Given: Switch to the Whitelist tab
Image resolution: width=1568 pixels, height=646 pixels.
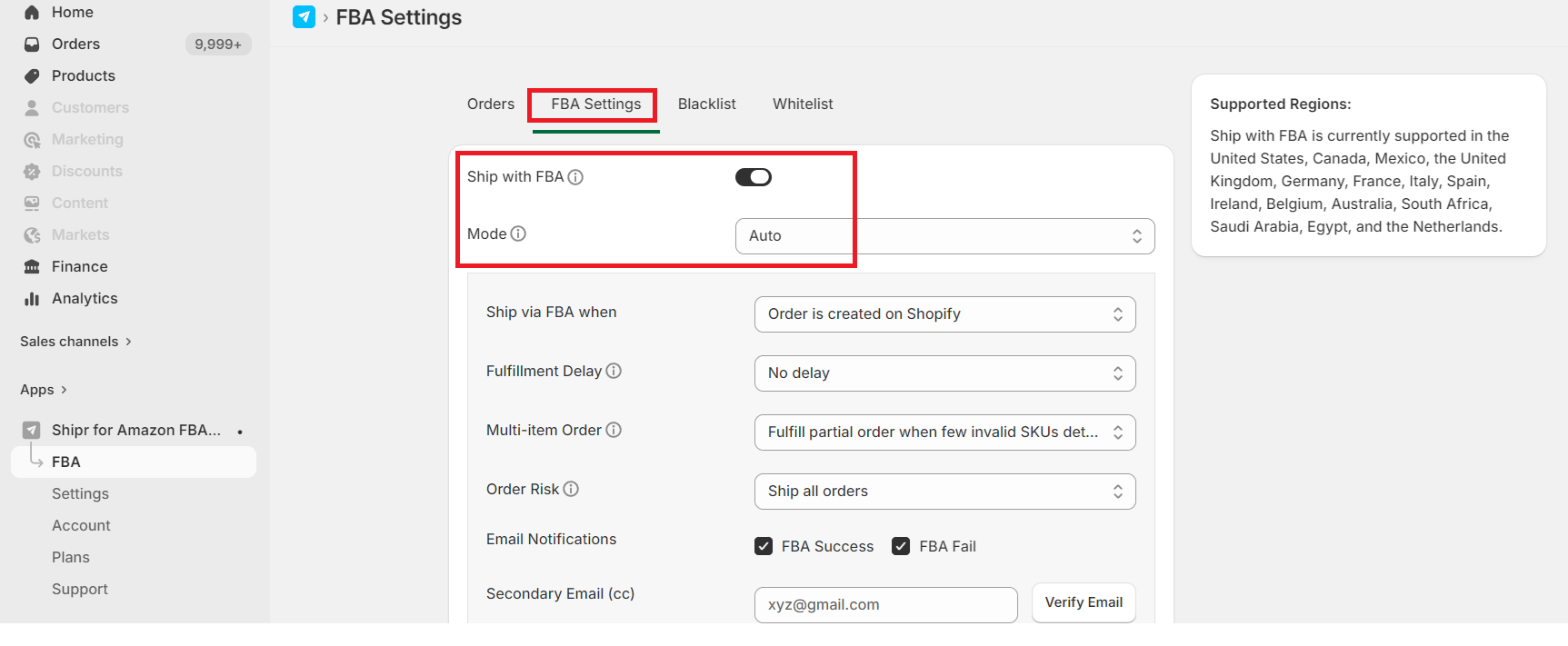Looking at the screenshot, I should (803, 104).
